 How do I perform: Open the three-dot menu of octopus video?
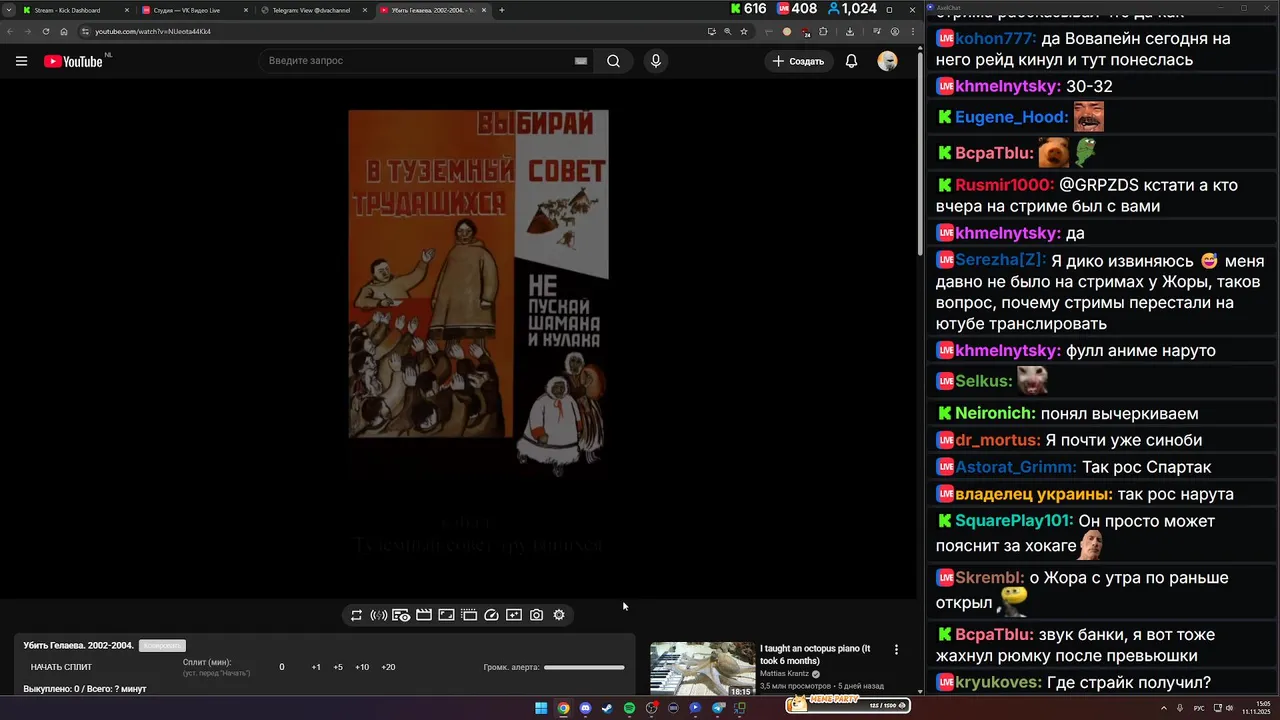(x=896, y=650)
